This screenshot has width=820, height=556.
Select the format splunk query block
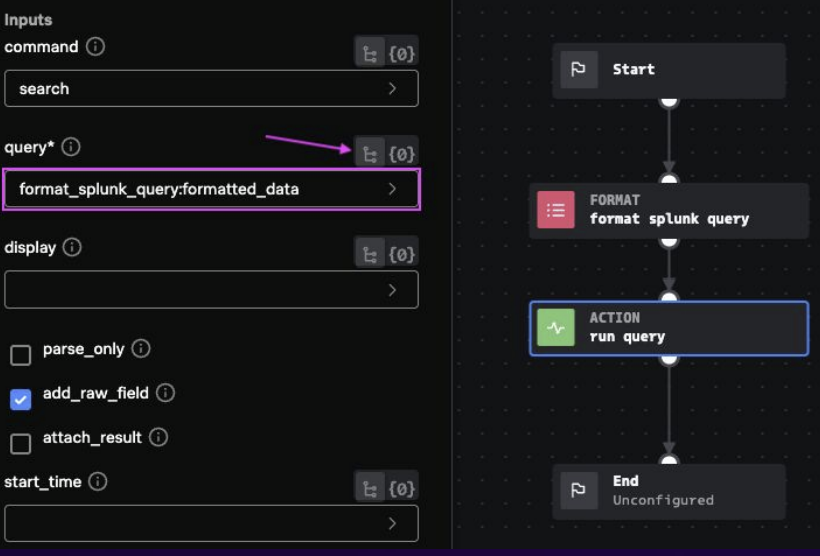[668, 210]
